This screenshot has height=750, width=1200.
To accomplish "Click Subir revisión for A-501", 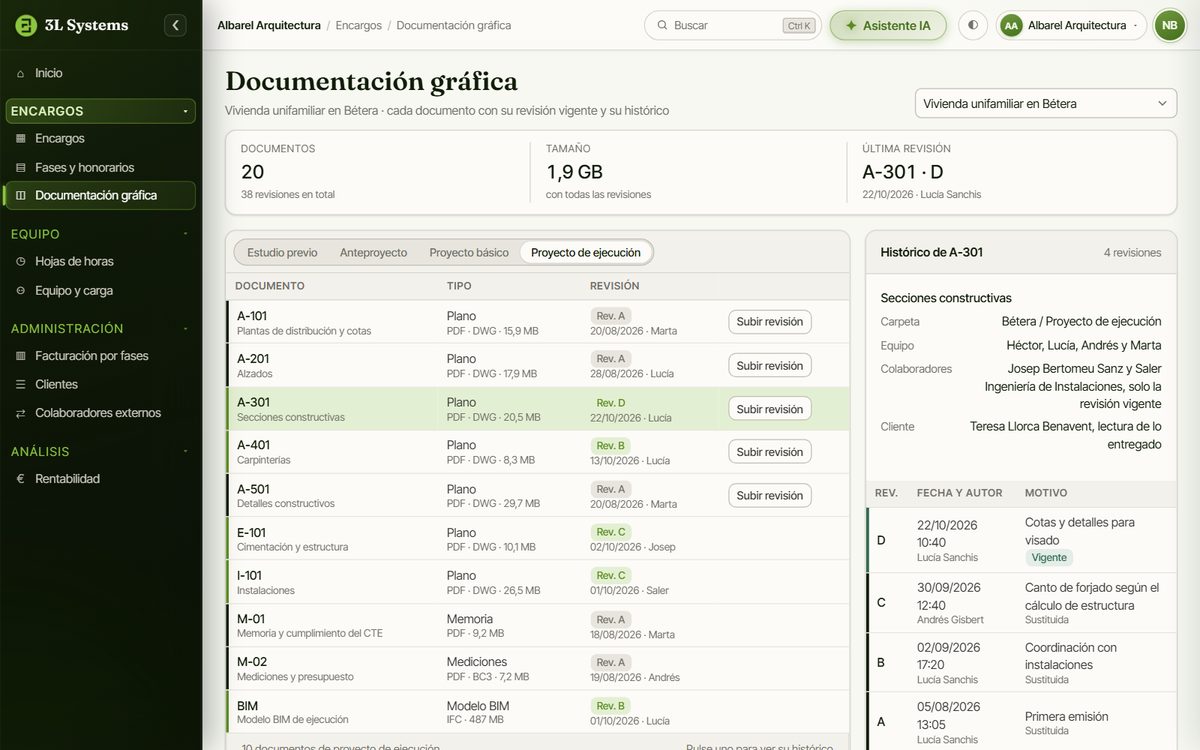I will [x=769, y=495].
